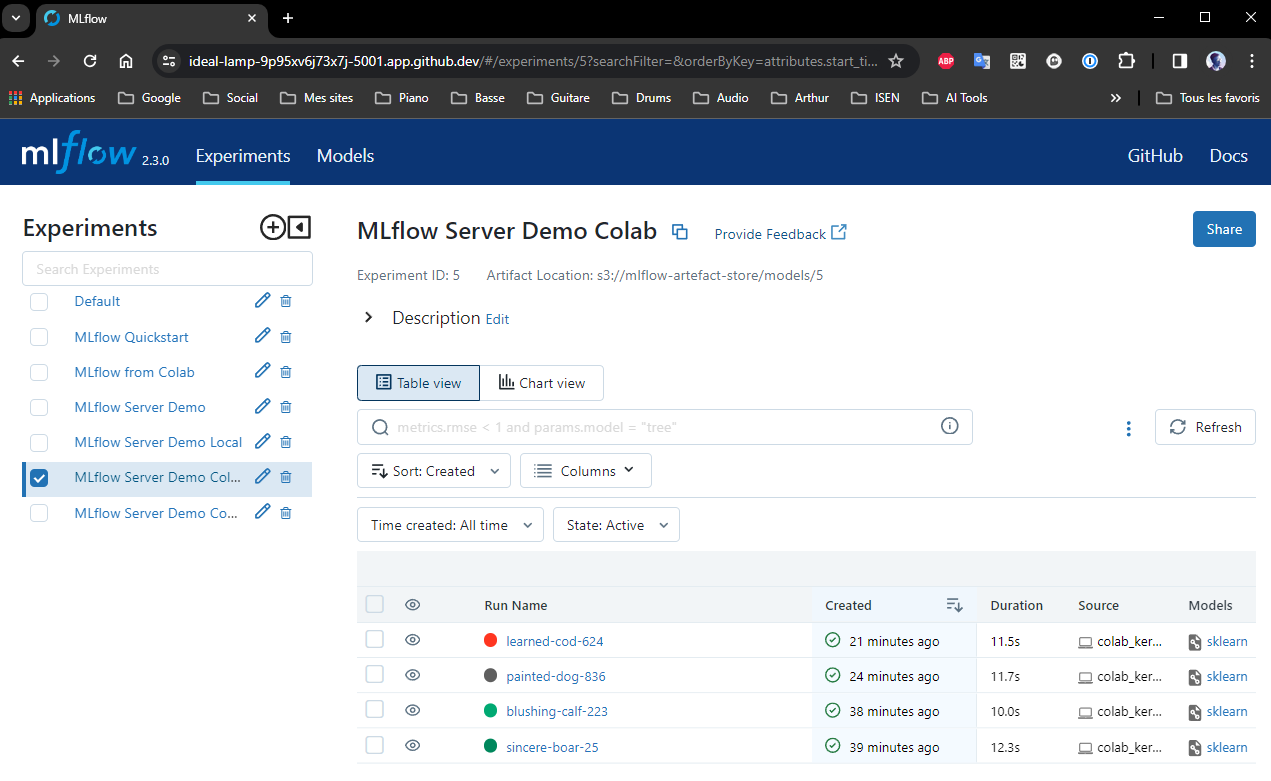
Task: Click red color dot of learned-cod-624
Action: click(490, 640)
